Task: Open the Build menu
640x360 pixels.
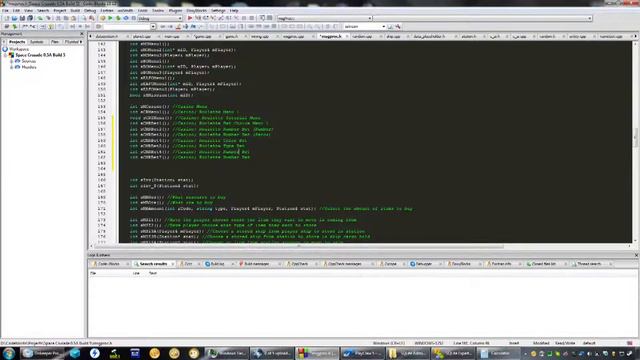Action: coord(75,10)
